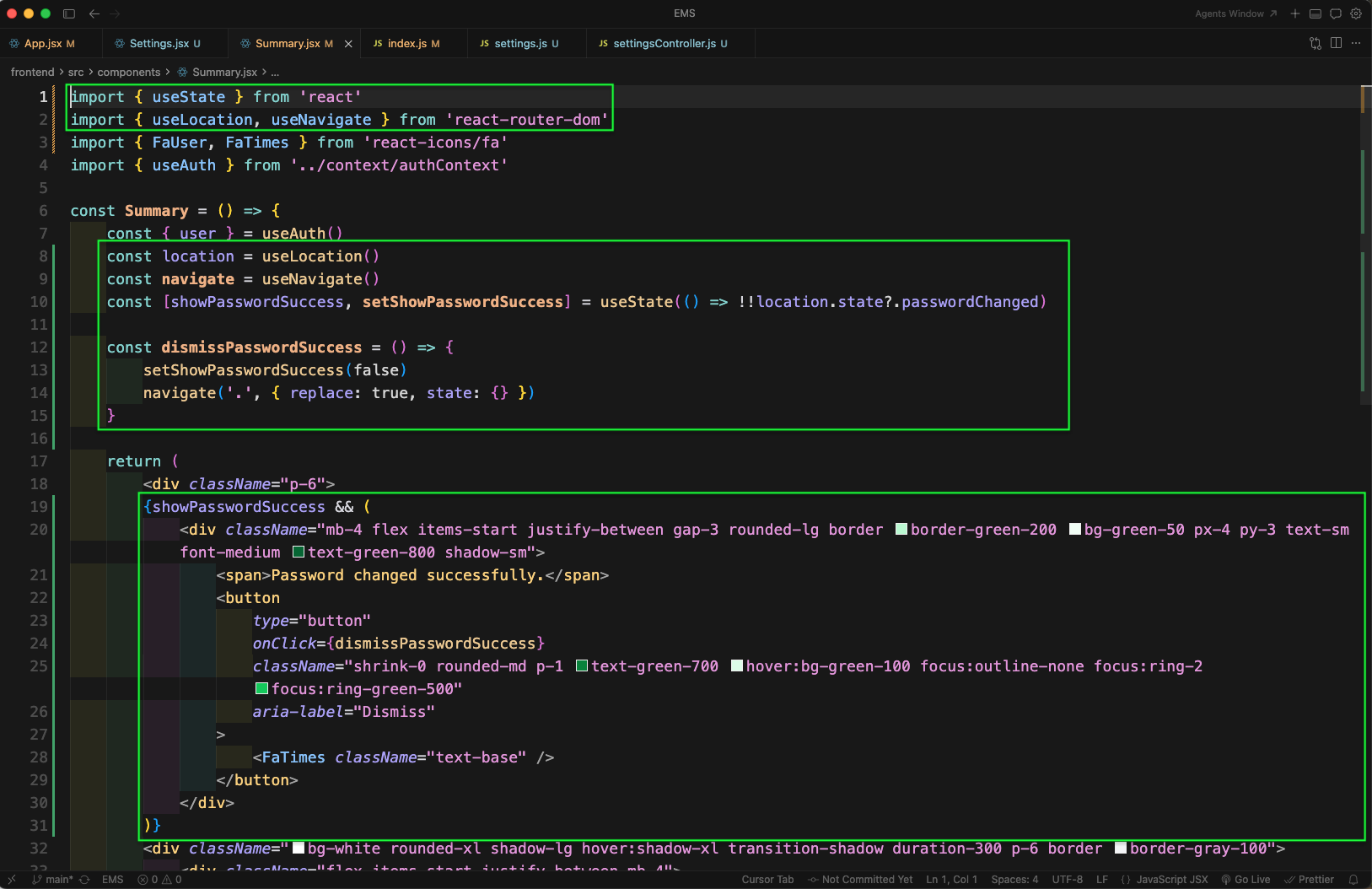Image resolution: width=1372 pixels, height=889 pixels.
Task: Open the JavaScript JSX language mode selector
Action: point(1171,880)
